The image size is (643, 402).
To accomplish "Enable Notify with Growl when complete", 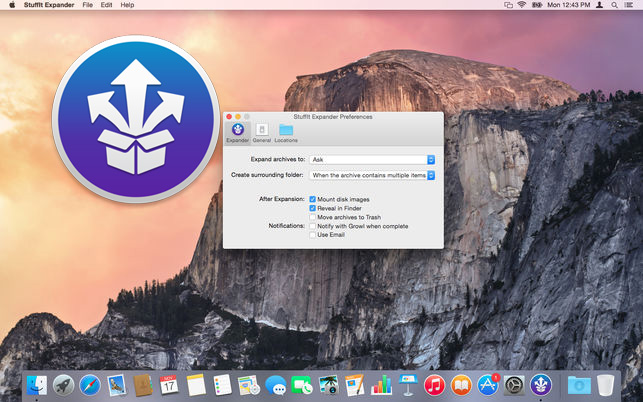I will pos(312,226).
